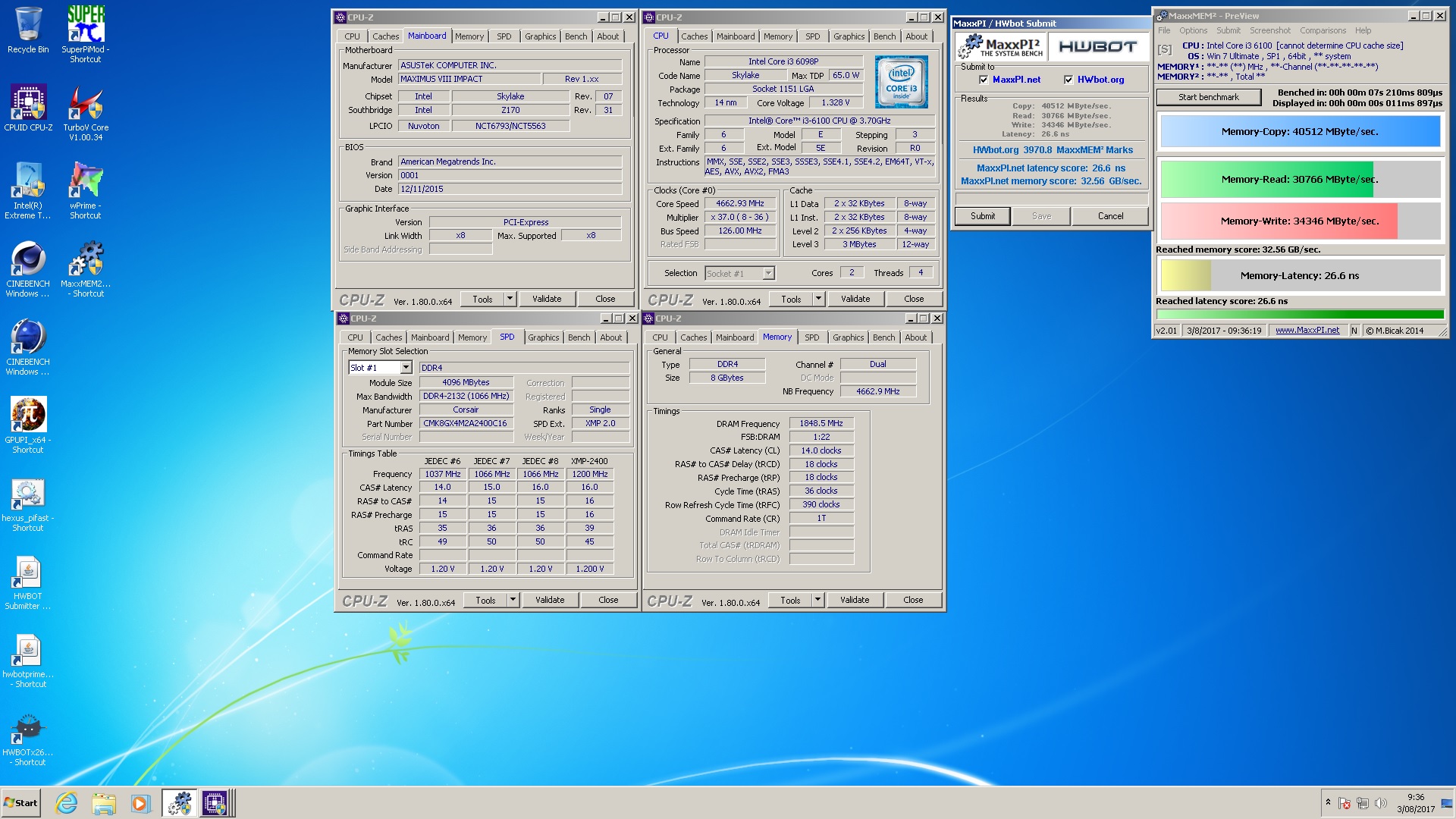This screenshot has height=819, width=1456.
Task: Launch TurboV Core V1.00.34 icon
Action: tap(86, 112)
